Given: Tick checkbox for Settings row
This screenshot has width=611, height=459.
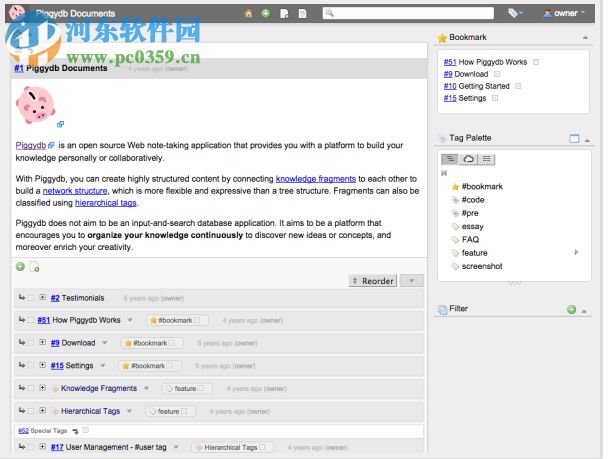Looking at the screenshot, I should point(31,365).
